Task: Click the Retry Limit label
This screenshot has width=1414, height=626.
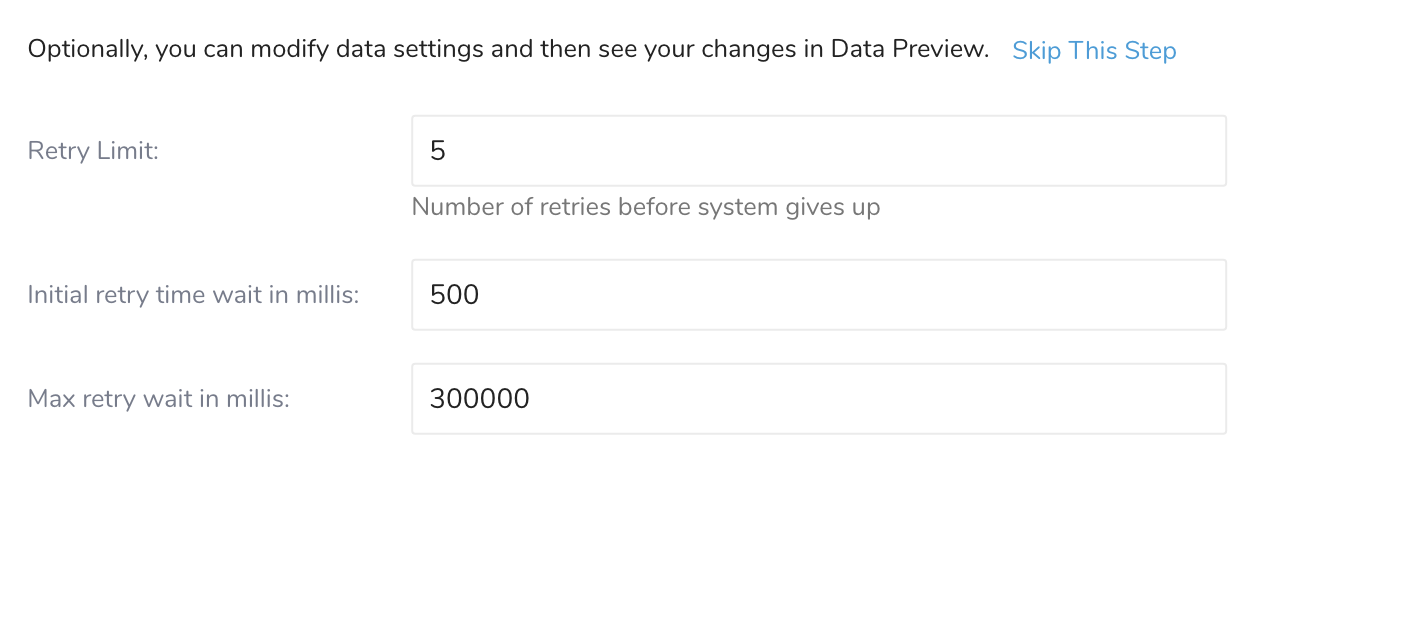Action: click(x=93, y=151)
